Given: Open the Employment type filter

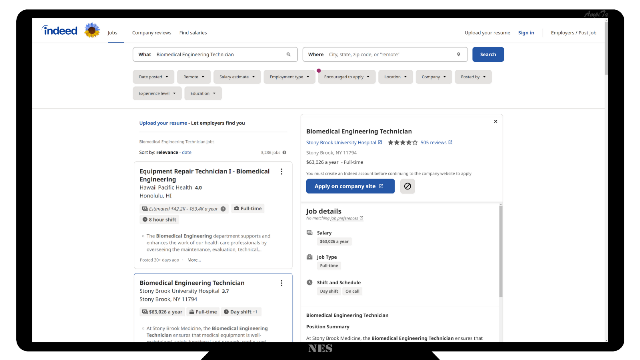Looking at the screenshot, I should (289, 77).
